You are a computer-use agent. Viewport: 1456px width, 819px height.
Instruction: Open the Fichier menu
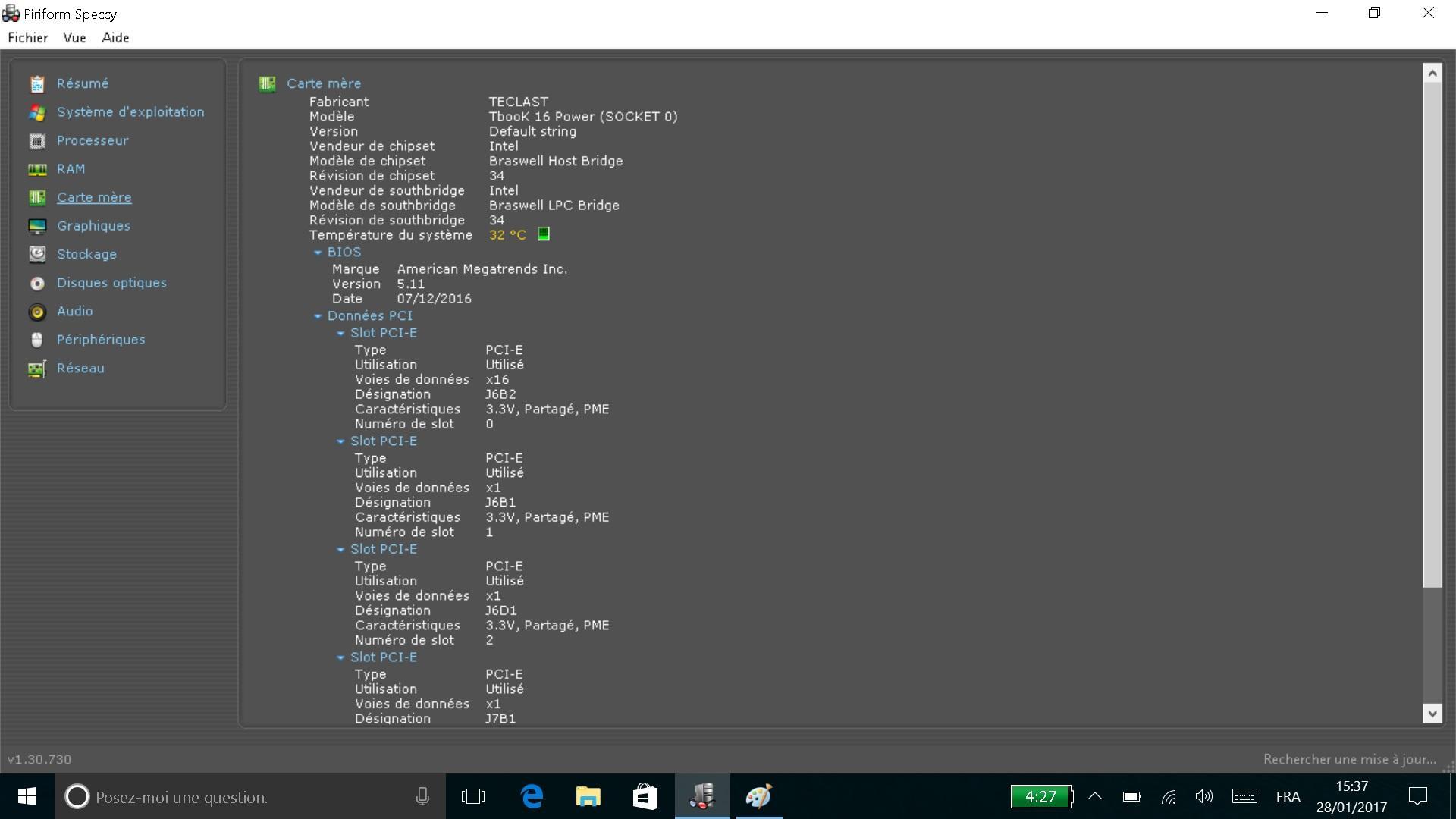(28, 38)
